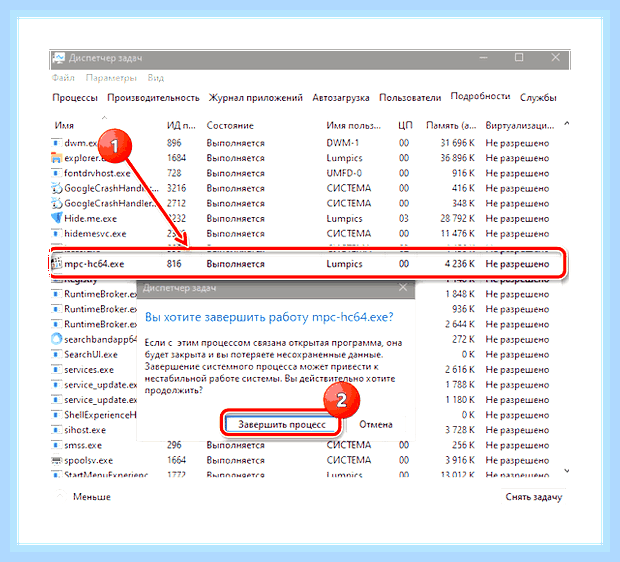Sort by the Состояние column header
Image resolution: width=620 pixels, height=562 pixels.
pyautogui.click(x=230, y=125)
